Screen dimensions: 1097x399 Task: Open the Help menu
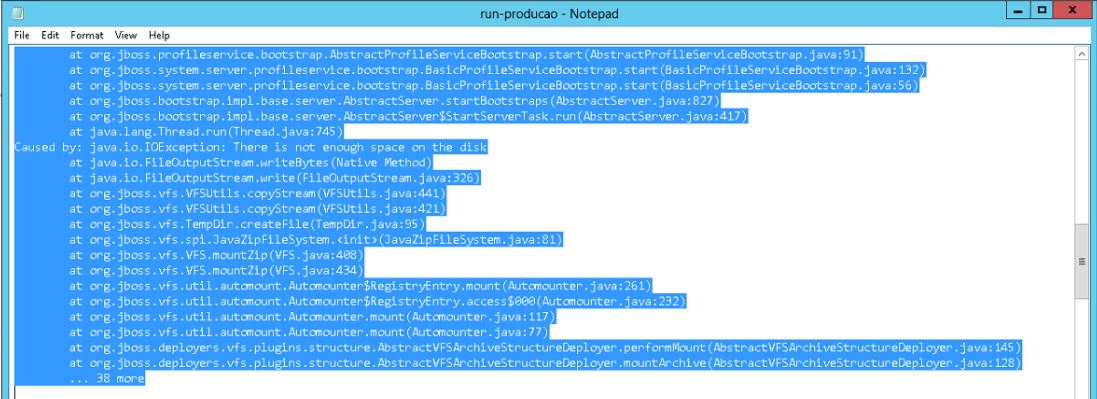coord(159,35)
